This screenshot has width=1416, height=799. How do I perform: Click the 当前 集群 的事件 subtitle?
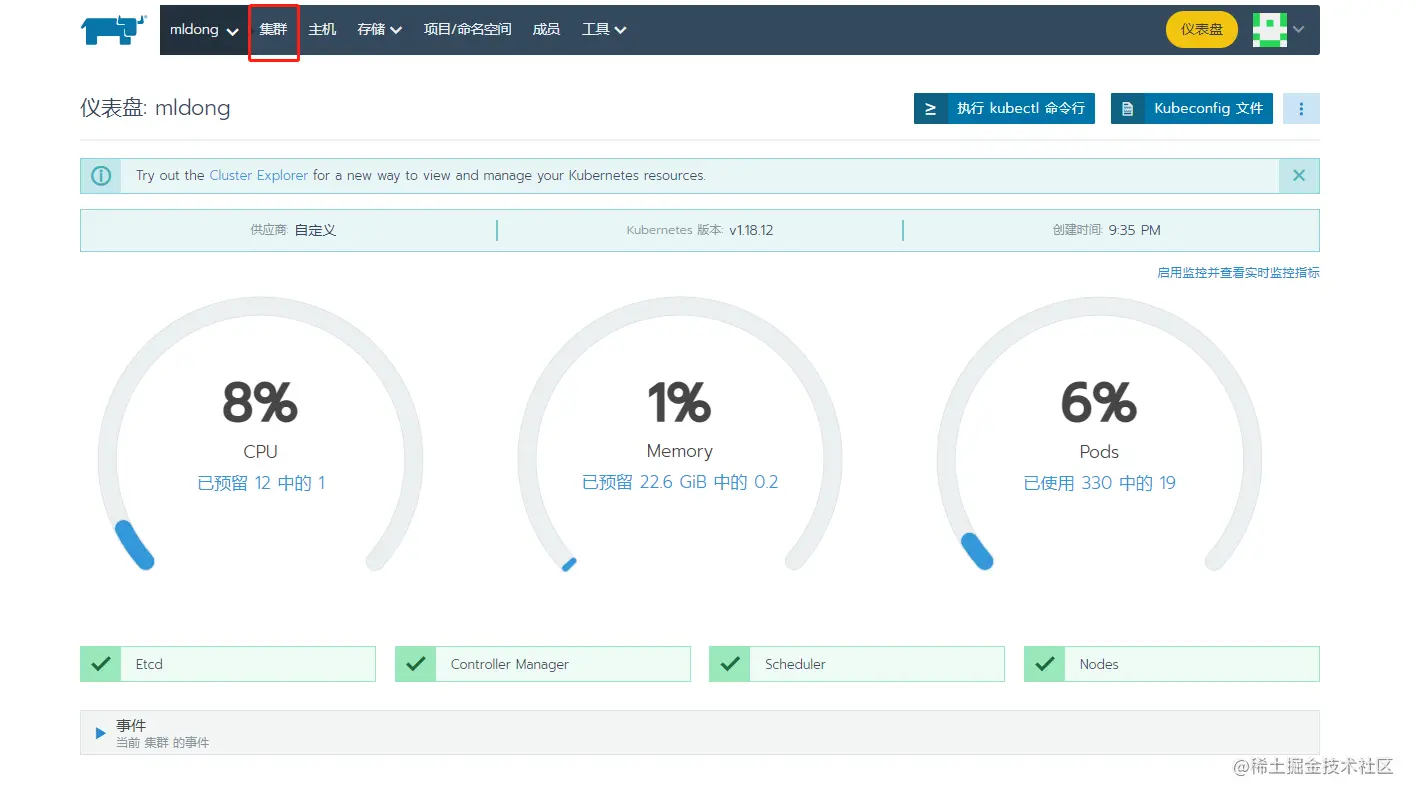point(162,743)
